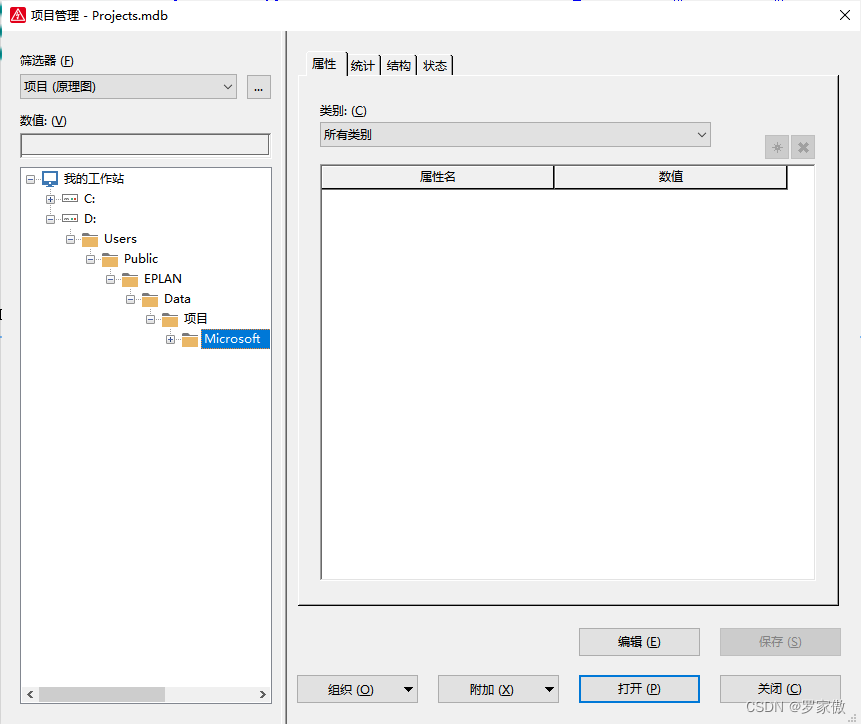Viewport: 861px width, 724px height.
Task: Click the C: drive icon
Action: [70, 199]
